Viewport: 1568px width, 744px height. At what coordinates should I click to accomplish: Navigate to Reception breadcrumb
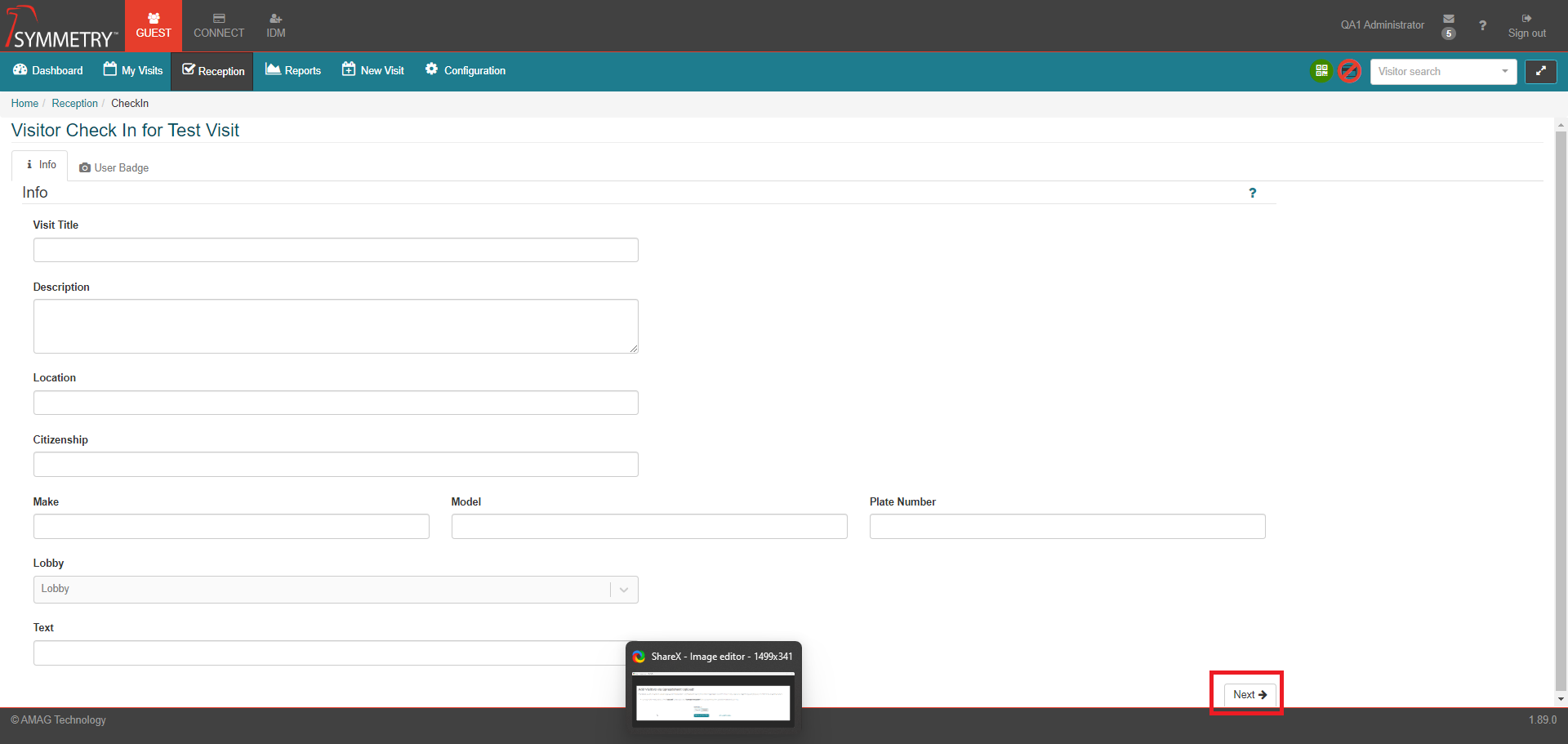(74, 104)
